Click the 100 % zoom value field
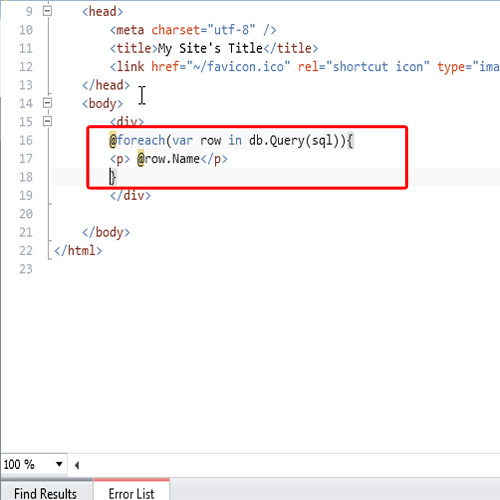This screenshot has width=500, height=500. pos(27,464)
